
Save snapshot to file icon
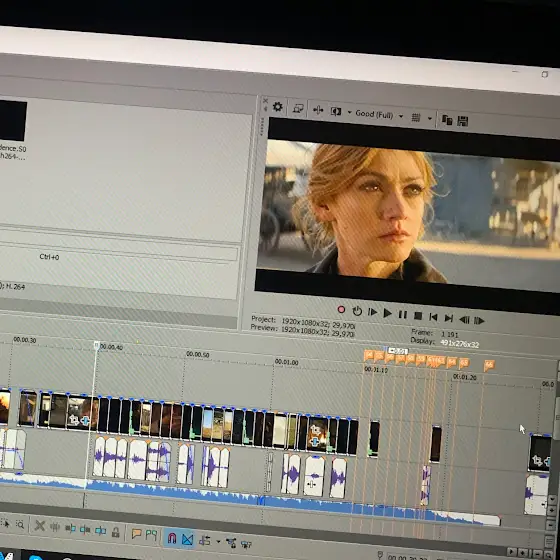pyautogui.click(x=462, y=121)
